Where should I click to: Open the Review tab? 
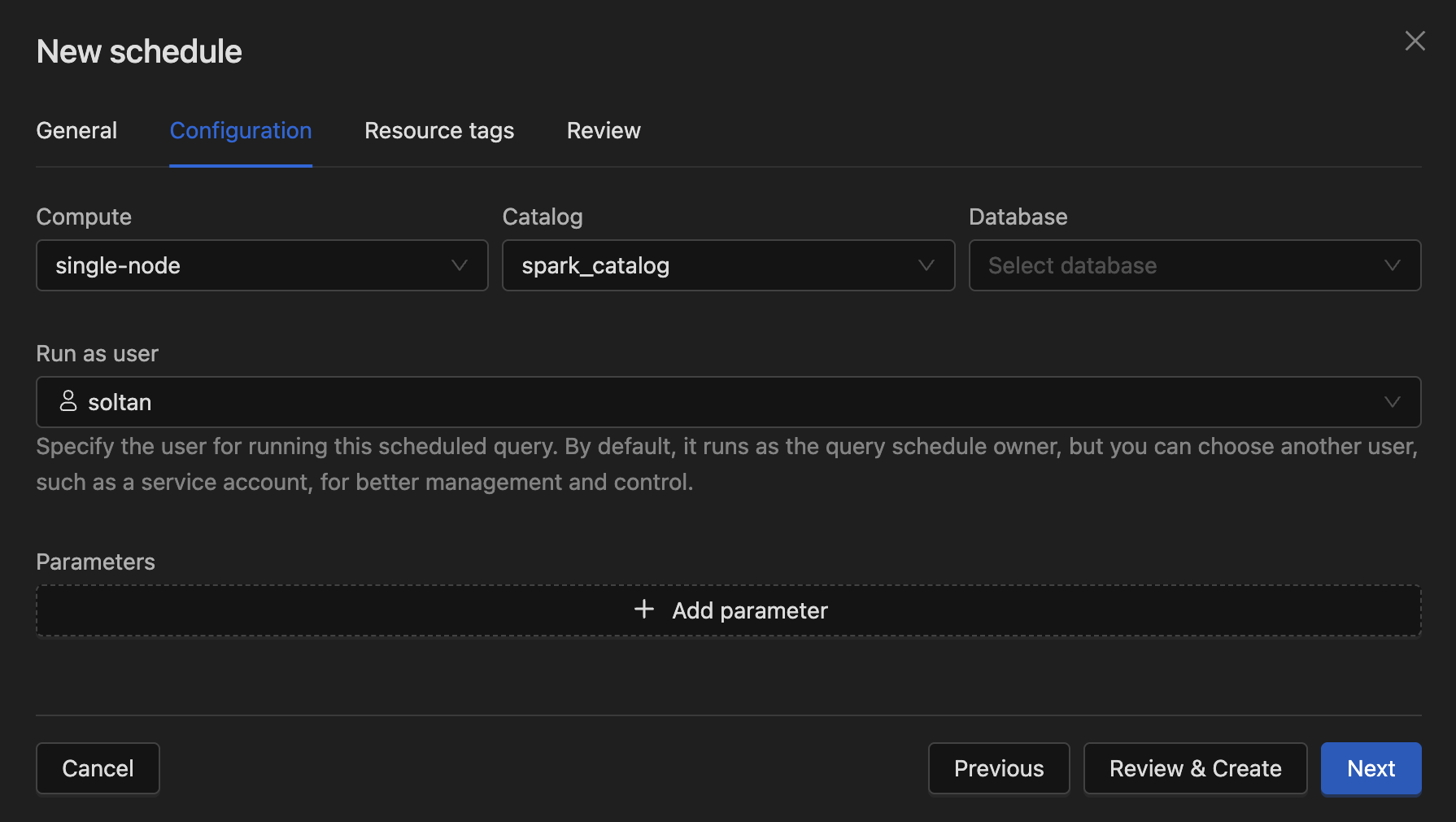(x=604, y=131)
